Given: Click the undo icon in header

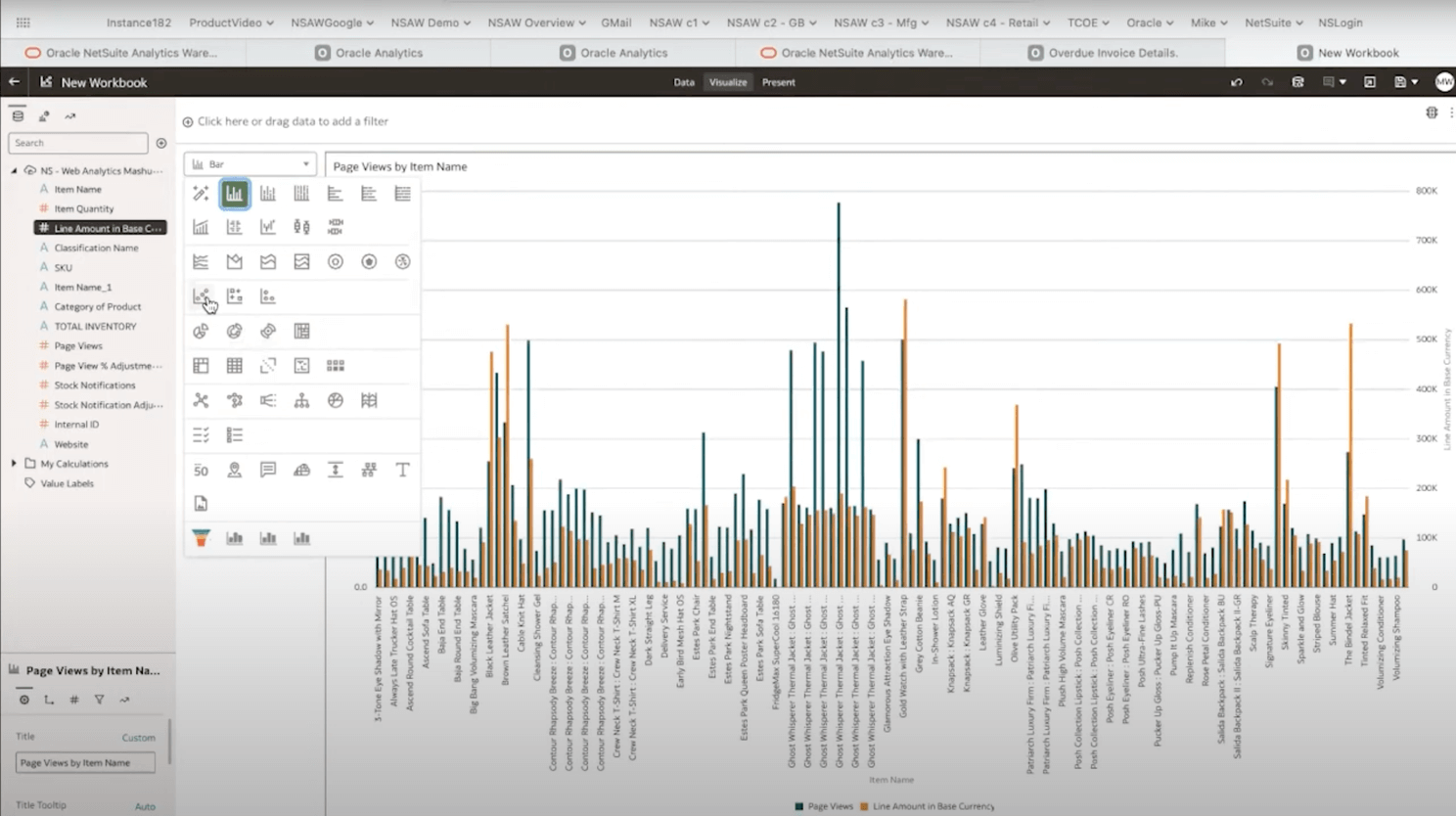Looking at the screenshot, I should (x=1237, y=83).
